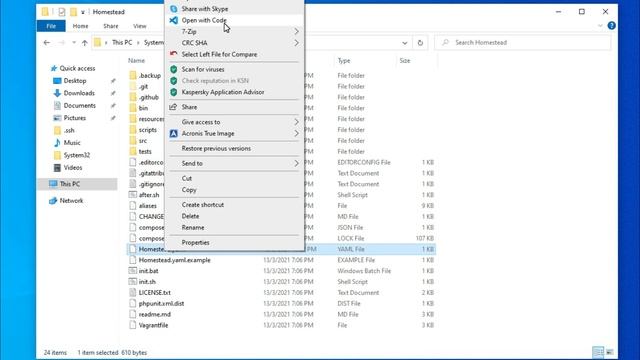Open the .ssh folder in sidebar
The width and height of the screenshot is (640, 360).
69,130
